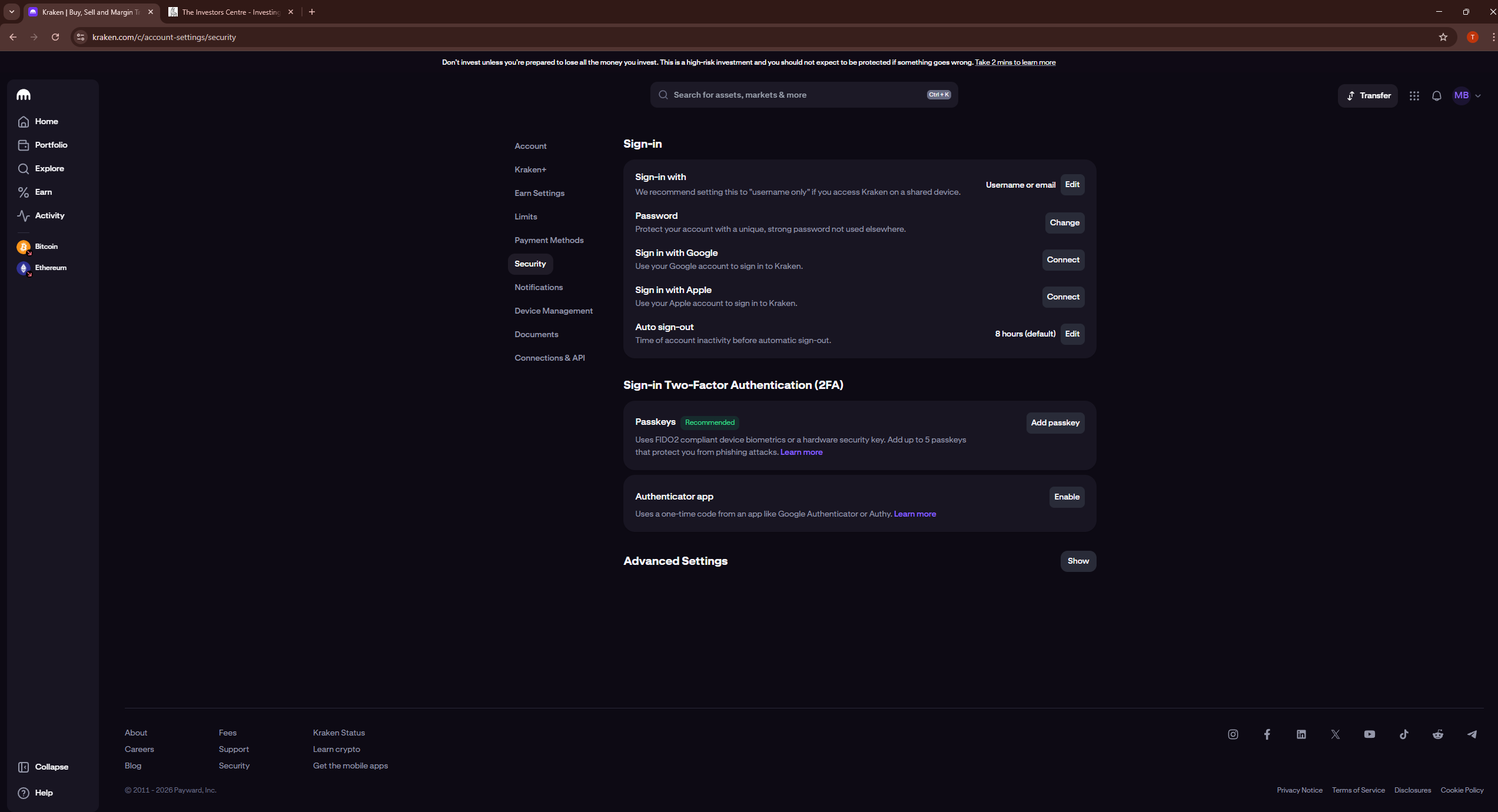This screenshot has width=1498, height=812.
Task: Visit Kraken's Instagram page
Action: 1233,734
